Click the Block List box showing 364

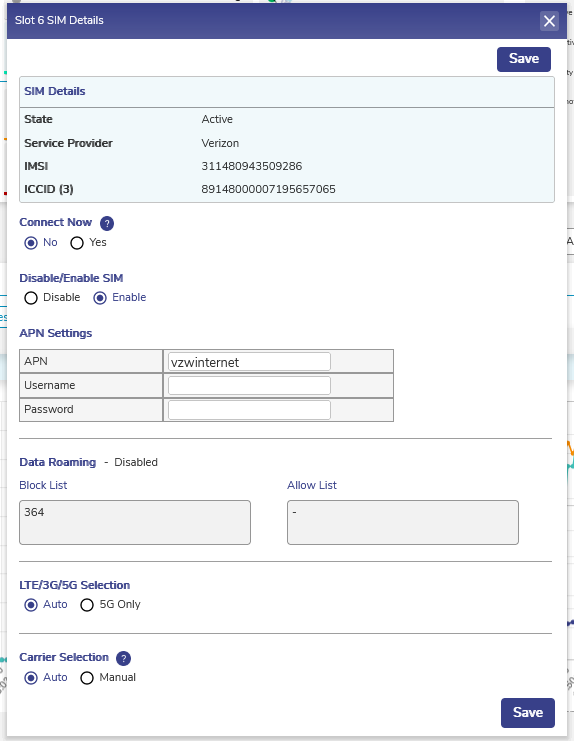[x=135, y=522]
